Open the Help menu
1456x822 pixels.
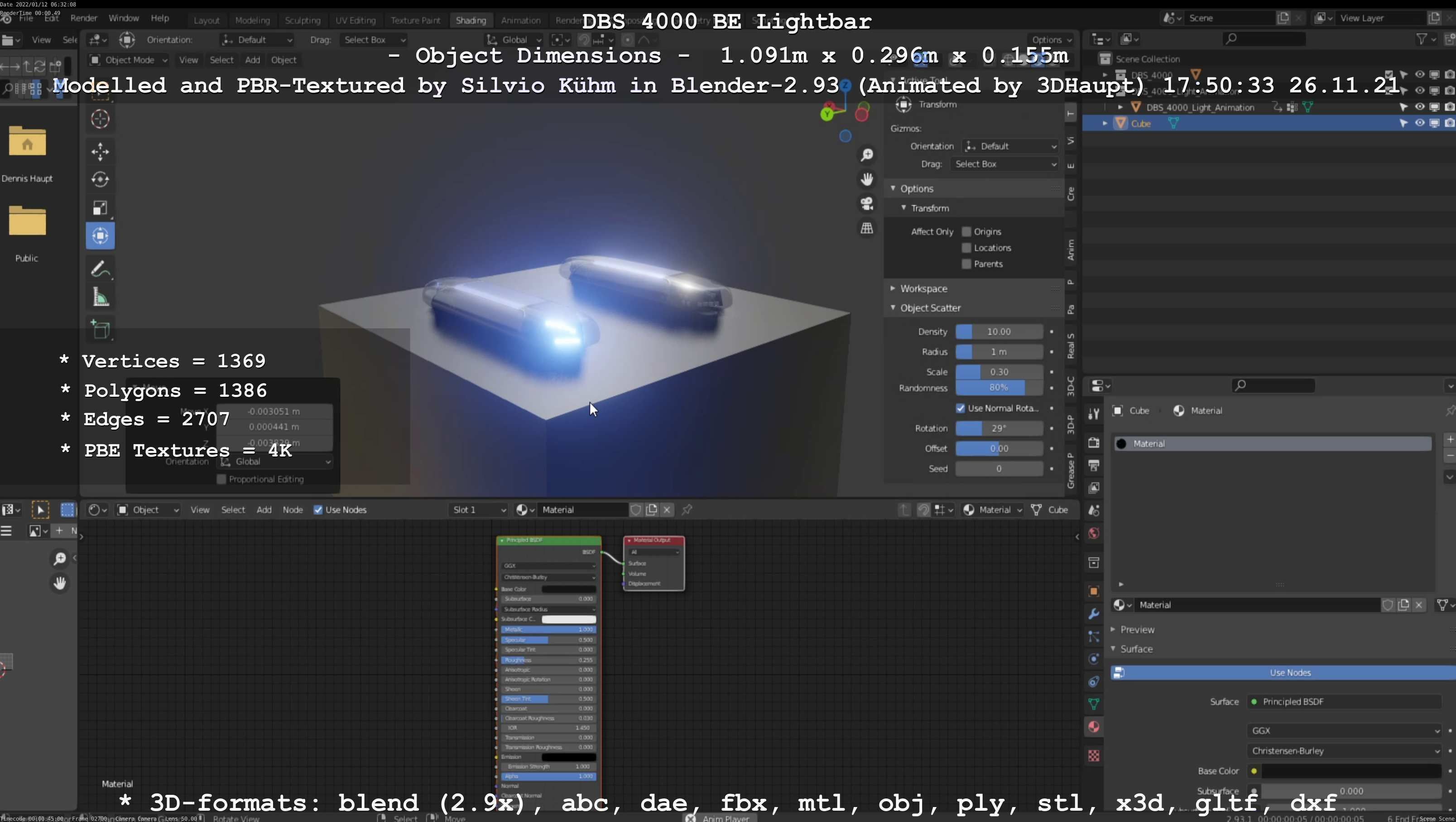pyautogui.click(x=159, y=18)
